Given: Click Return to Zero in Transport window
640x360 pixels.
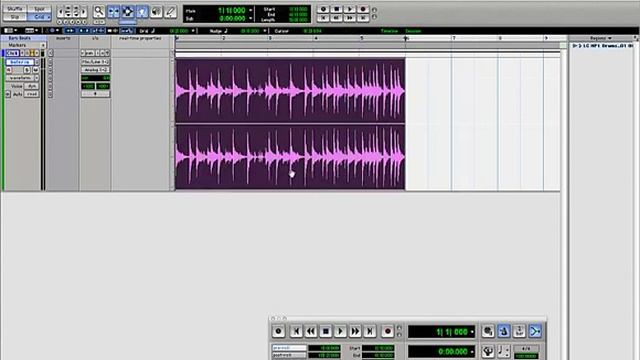Looking at the screenshot, I should pyautogui.click(x=296, y=331).
